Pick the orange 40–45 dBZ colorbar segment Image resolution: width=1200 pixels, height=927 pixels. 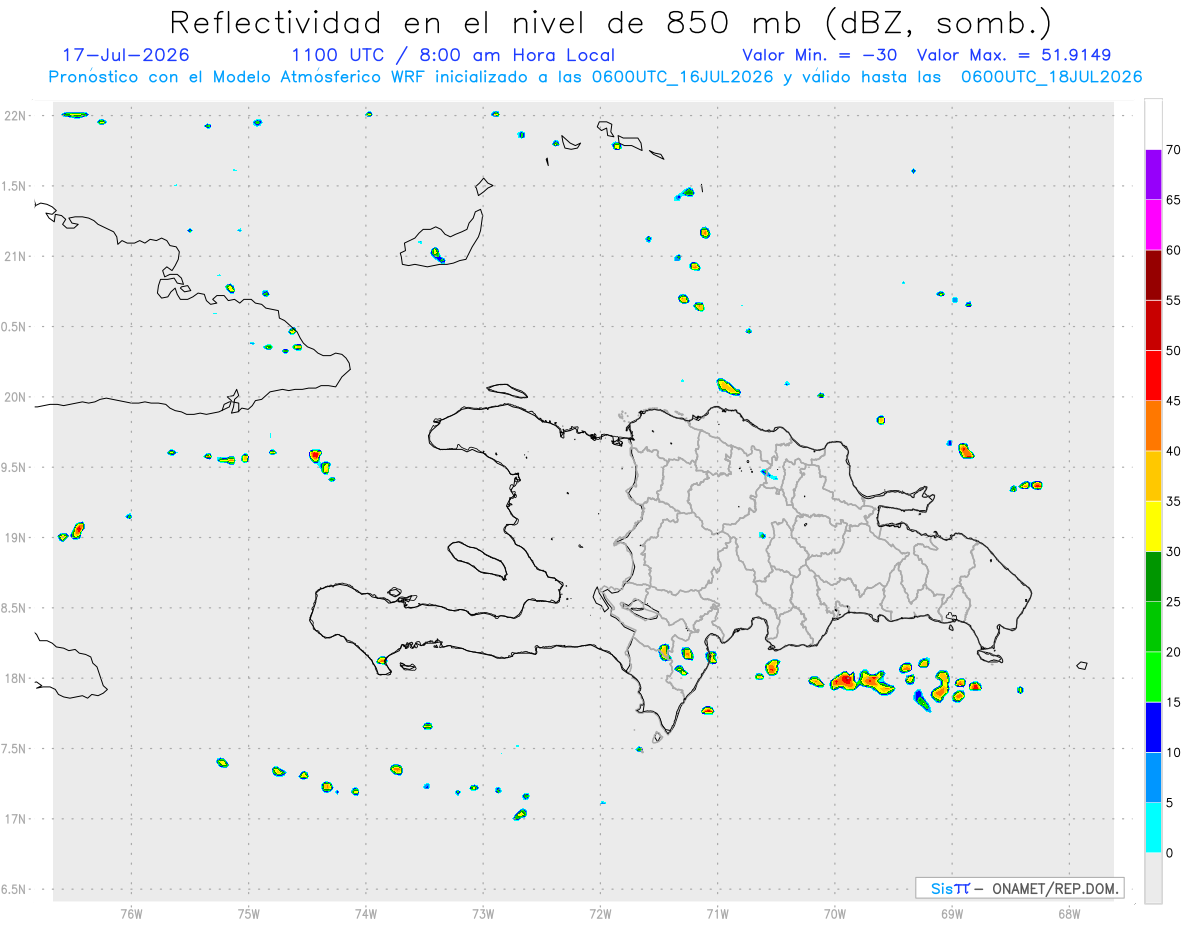pyautogui.click(x=1153, y=426)
